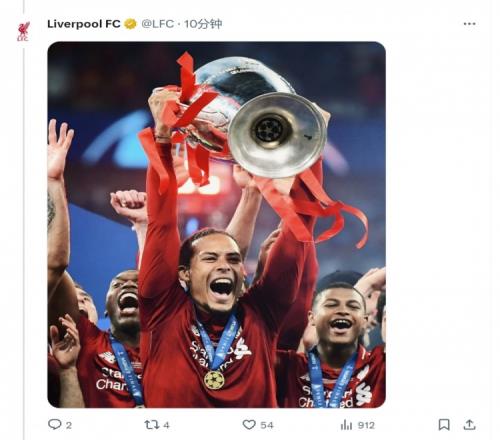Viewport: 500px width, 440px height.
Task: Click the gold medal in the photo
Action: pyautogui.click(x=214, y=380)
